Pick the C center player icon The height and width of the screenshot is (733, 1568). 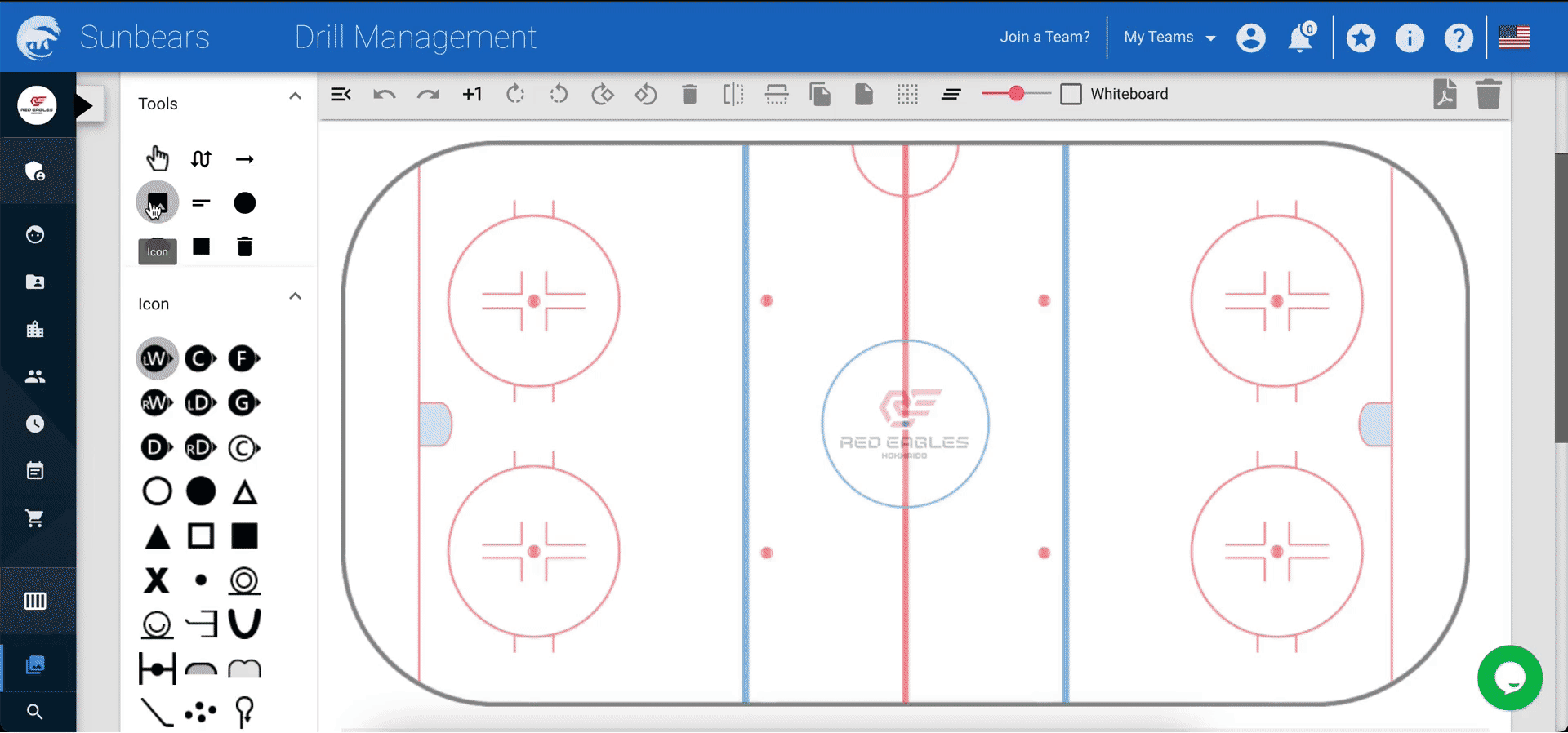pyautogui.click(x=200, y=358)
